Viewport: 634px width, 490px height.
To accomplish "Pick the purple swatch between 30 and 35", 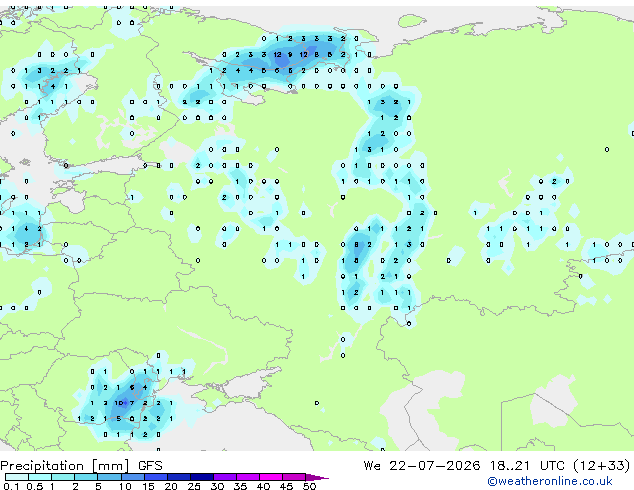I will [x=225, y=477].
